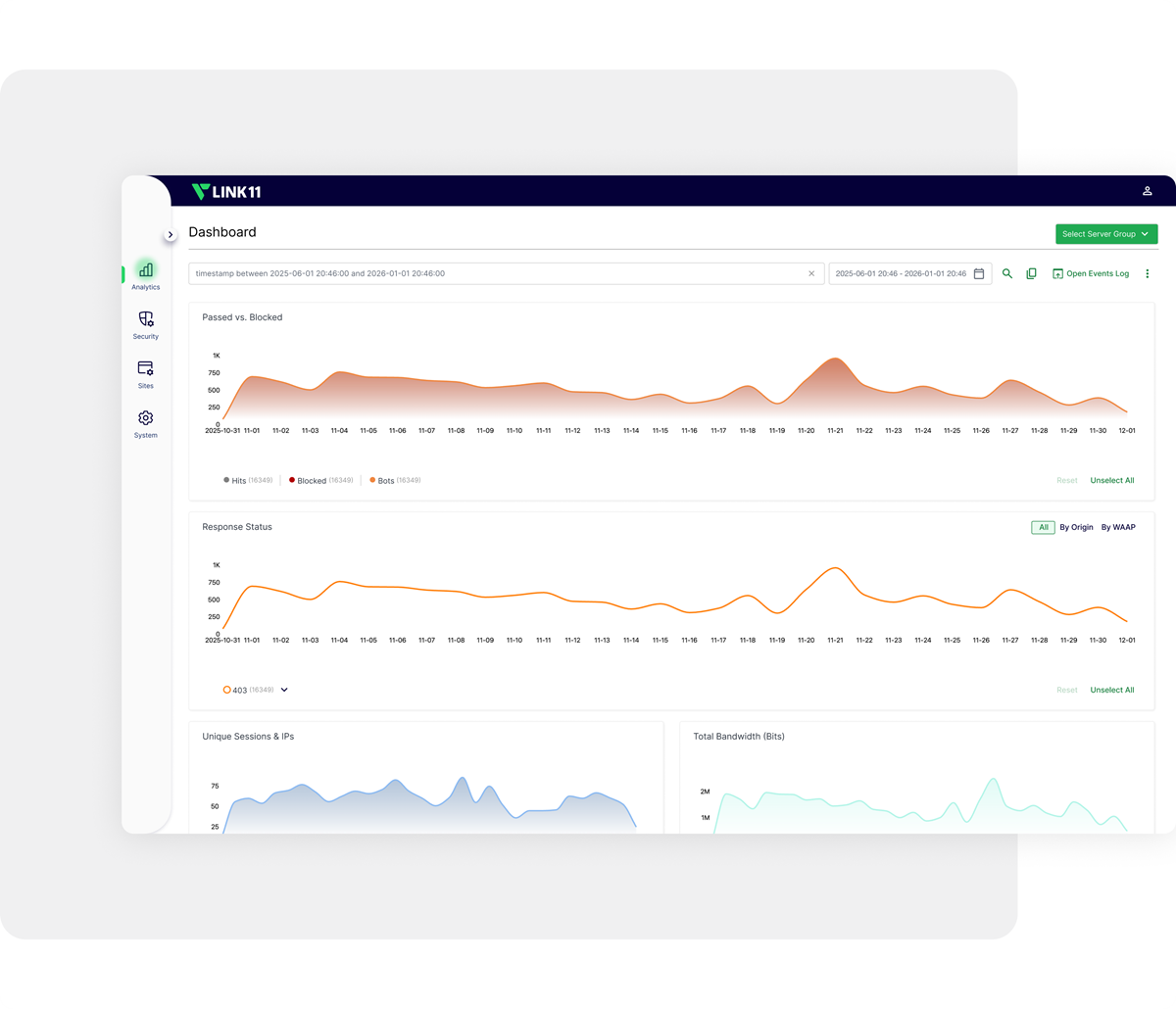
Task: Click the user profile icon
Action: point(1147,191)
